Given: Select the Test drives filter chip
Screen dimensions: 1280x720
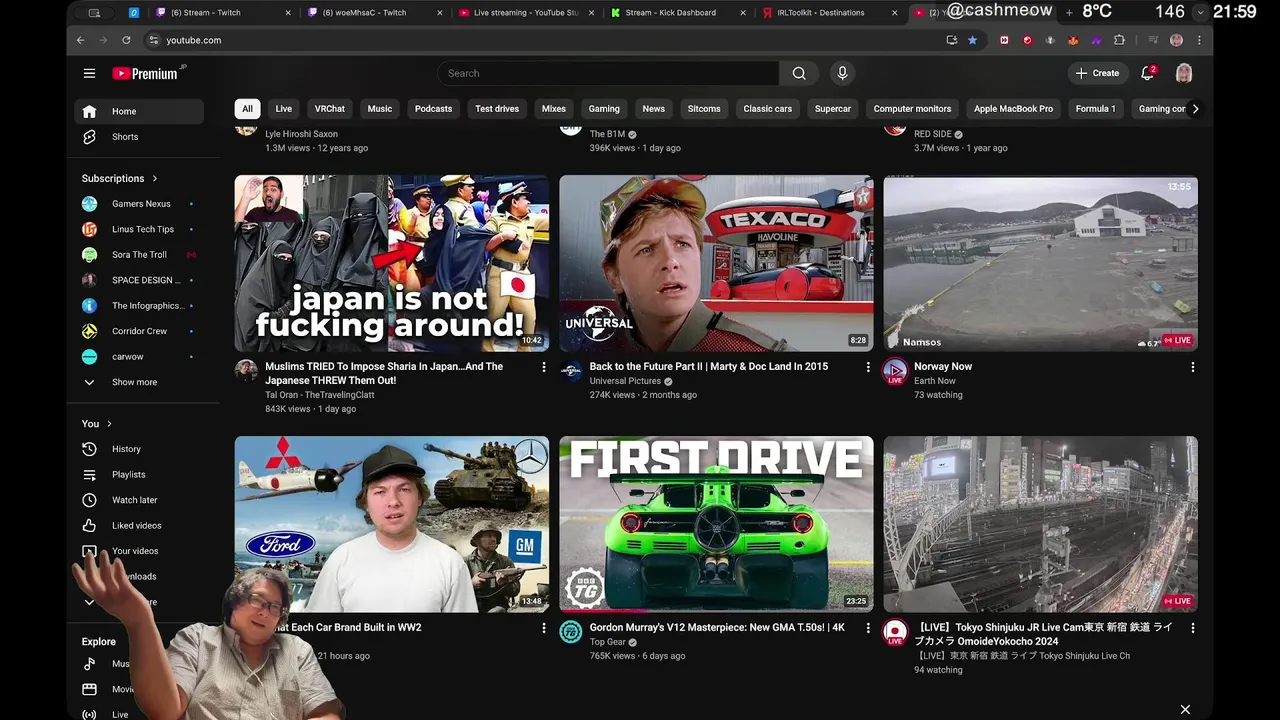Looking at the screenshot, I should click(497, 109).
